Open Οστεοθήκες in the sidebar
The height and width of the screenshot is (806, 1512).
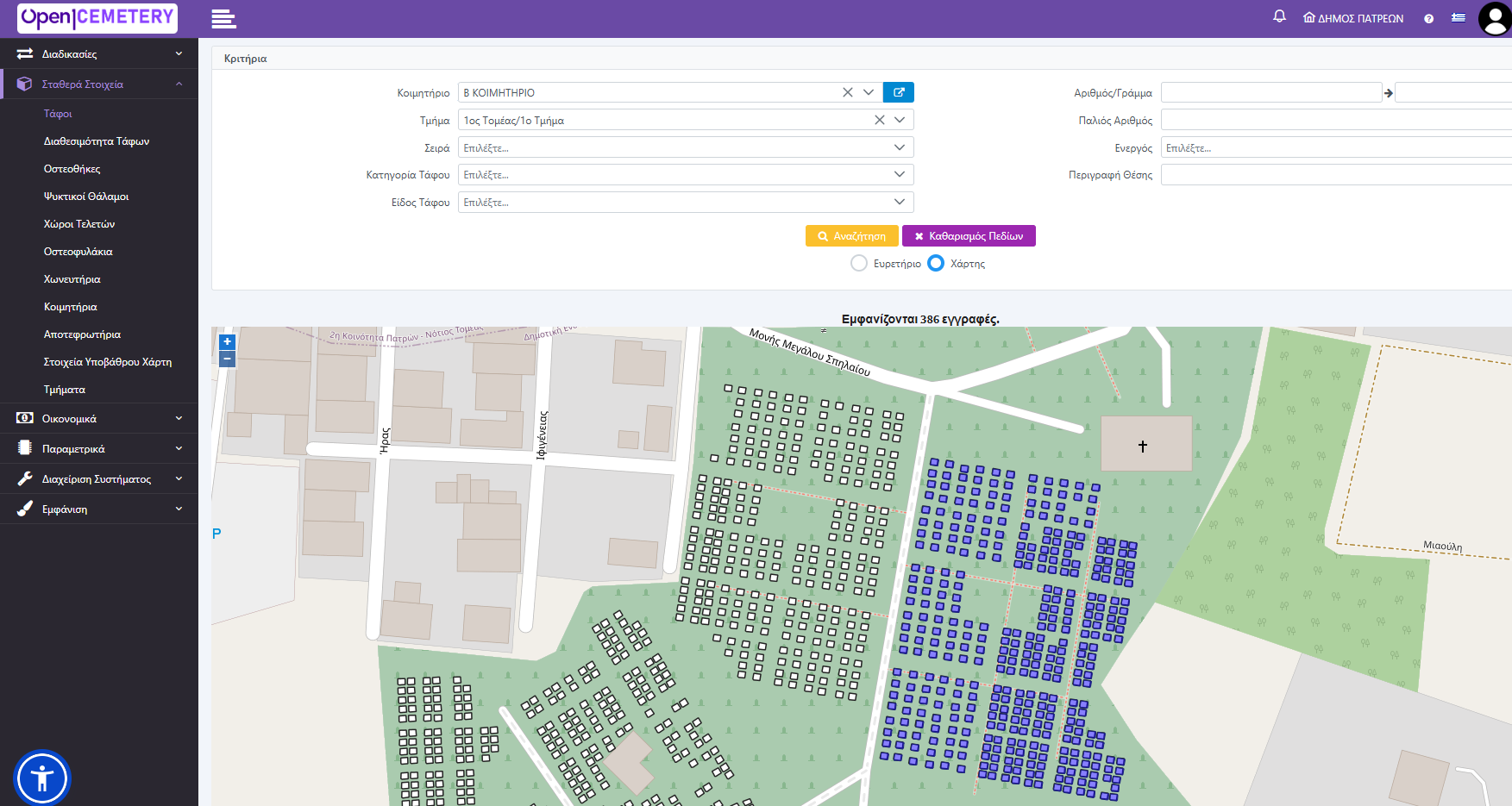click(72, 169)
